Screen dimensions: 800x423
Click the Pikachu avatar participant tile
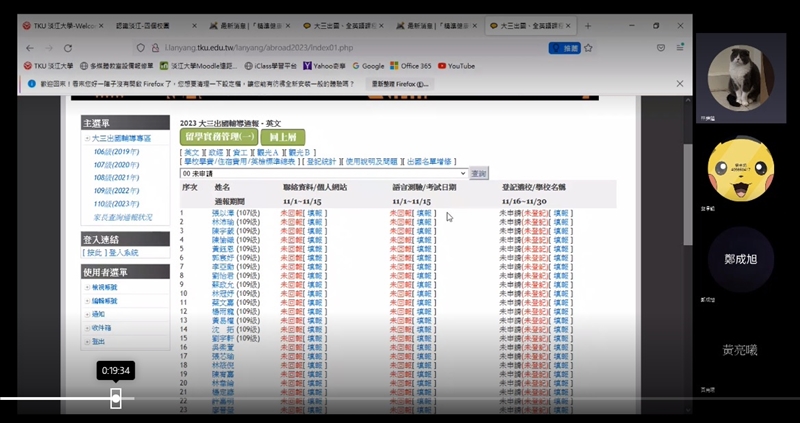coord(741,167)
